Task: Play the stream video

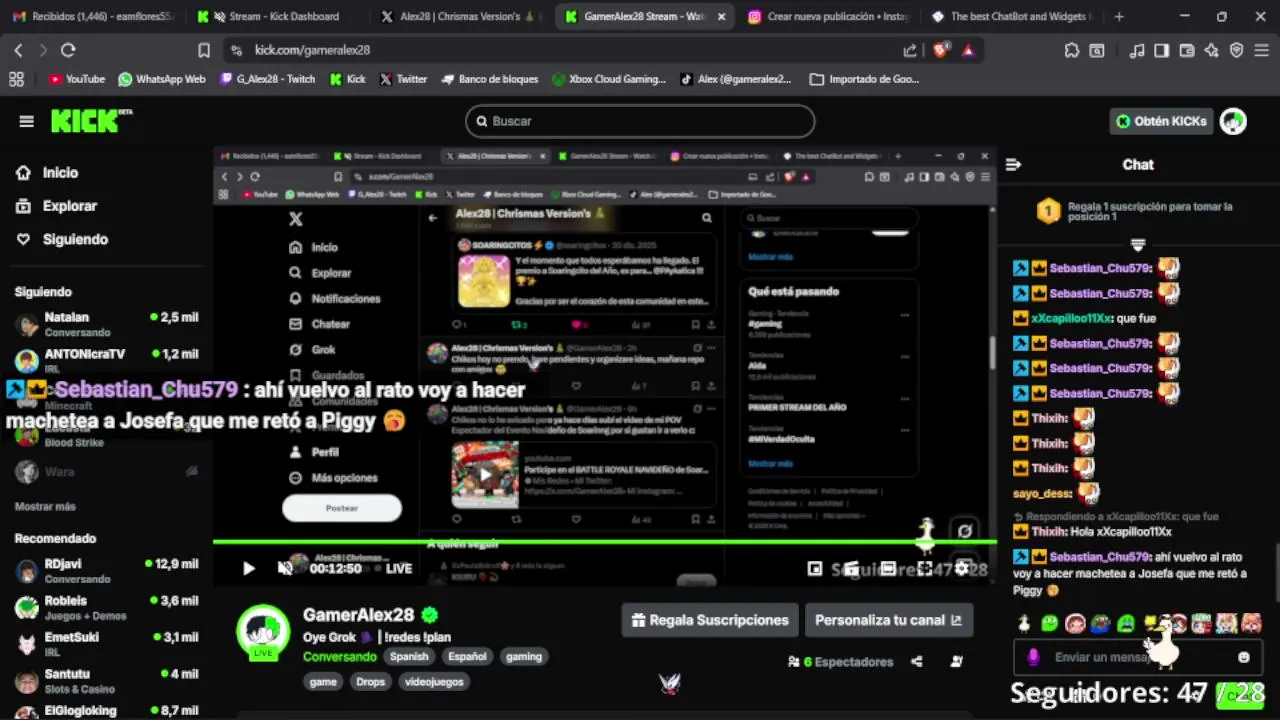Action: coord(248,568)
